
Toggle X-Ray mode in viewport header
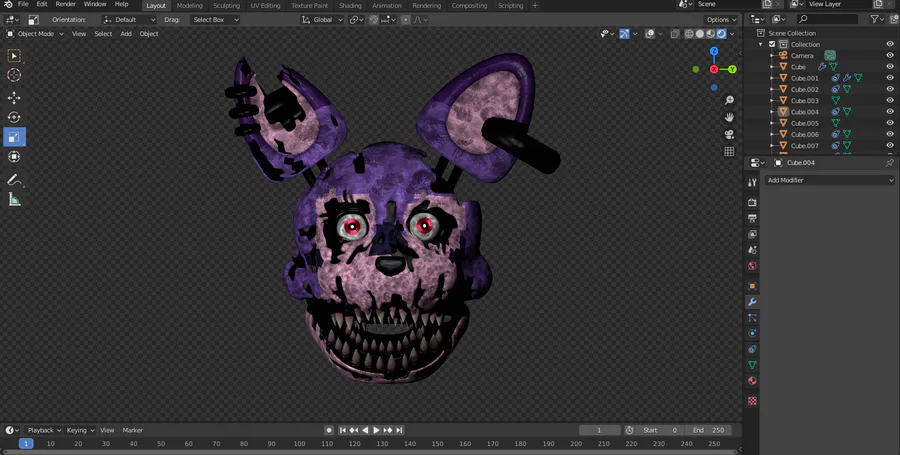(675, 34)
